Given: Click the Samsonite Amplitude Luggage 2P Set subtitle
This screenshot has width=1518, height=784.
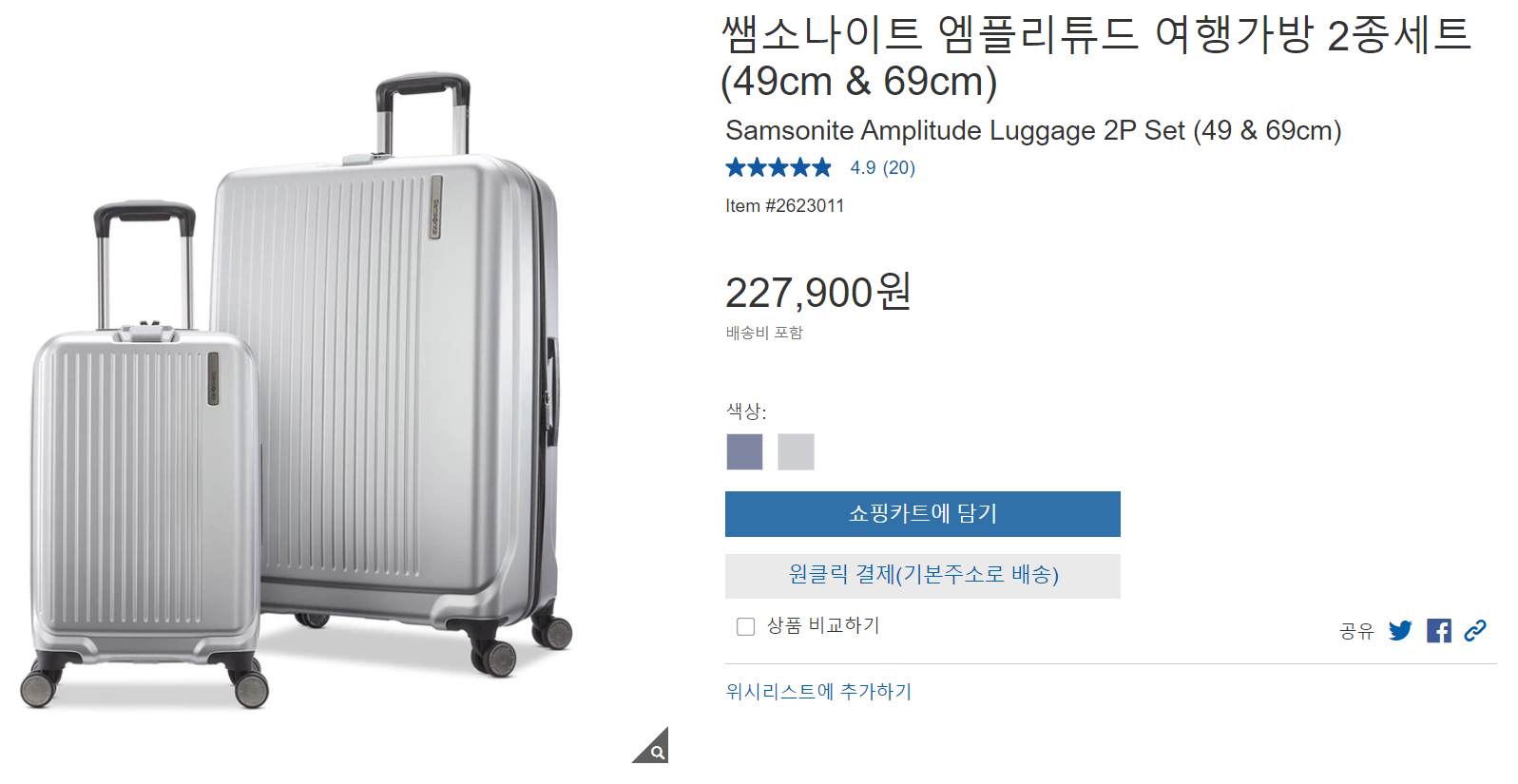Looking at the screenshot, I should (1033, 130).
